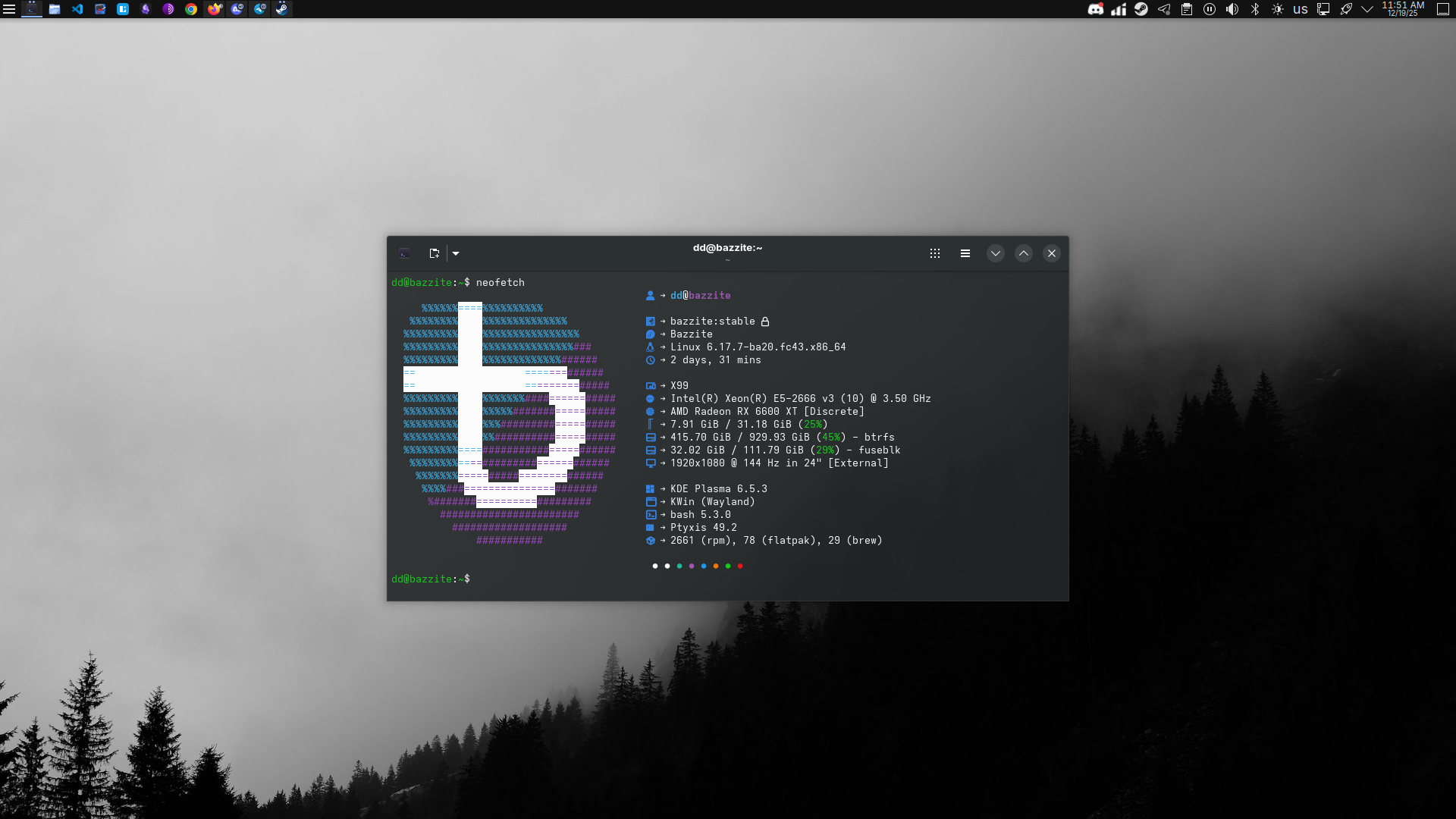Click the terminal icon in header bar
The height and width of the screenshot is (819, 1456).
[x=405, y=253]
